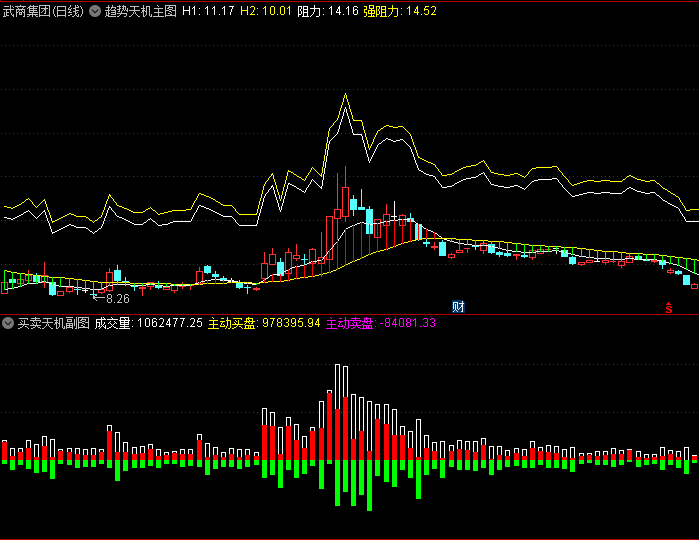Click the 8.26 low price annotation
The image size is (699, 540).
coord(118,299)
